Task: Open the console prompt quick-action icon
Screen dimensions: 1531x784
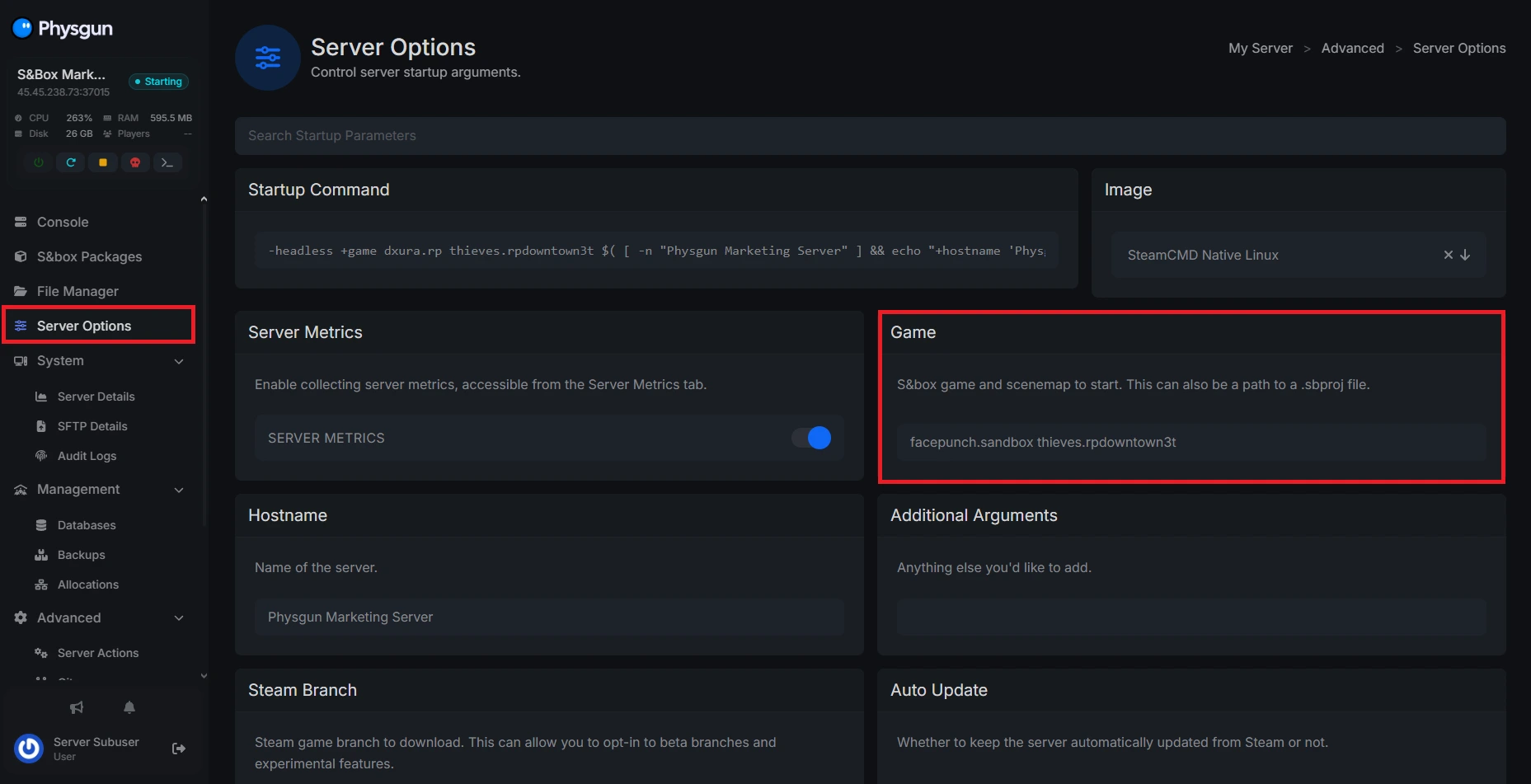Action: point(167,162)
